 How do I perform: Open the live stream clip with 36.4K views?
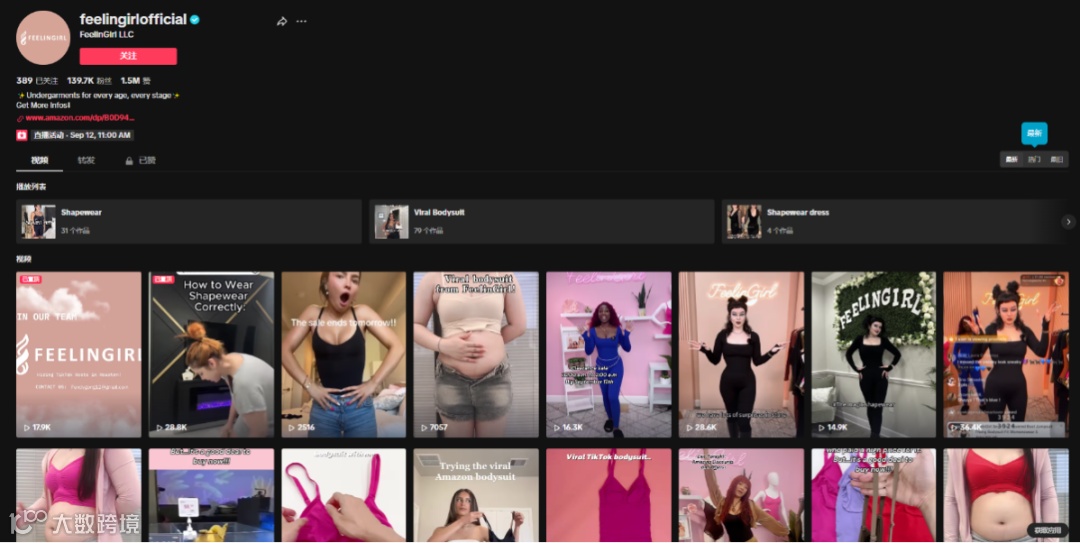click(1006, 354)
